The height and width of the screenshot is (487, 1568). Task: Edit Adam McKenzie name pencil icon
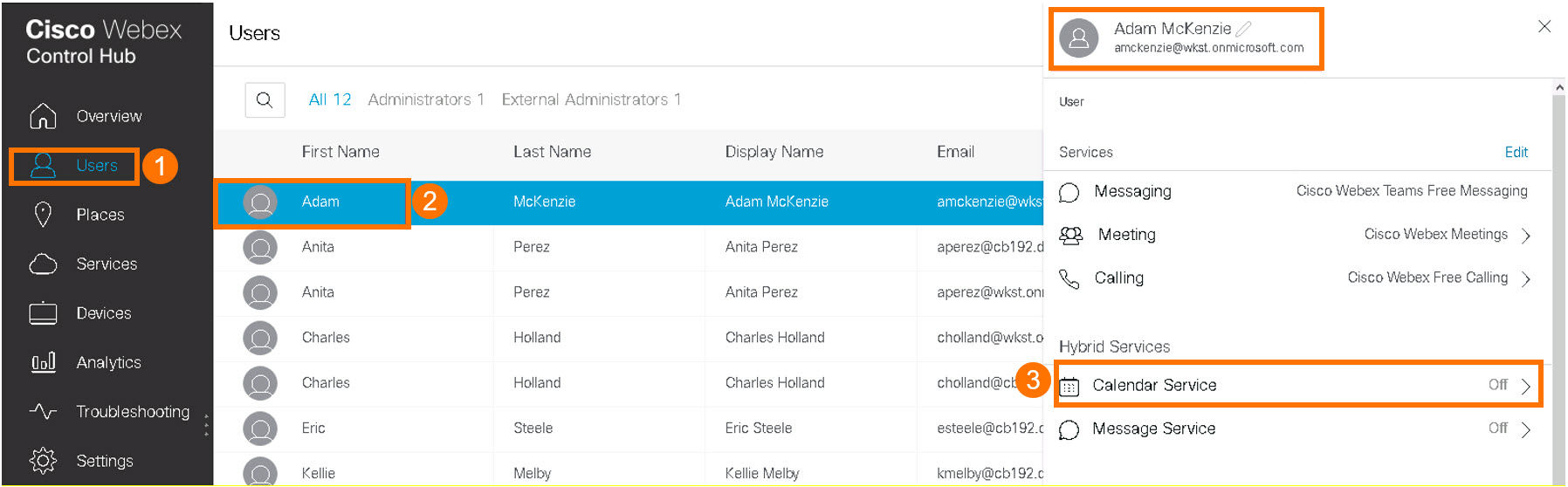[1243, 29]
